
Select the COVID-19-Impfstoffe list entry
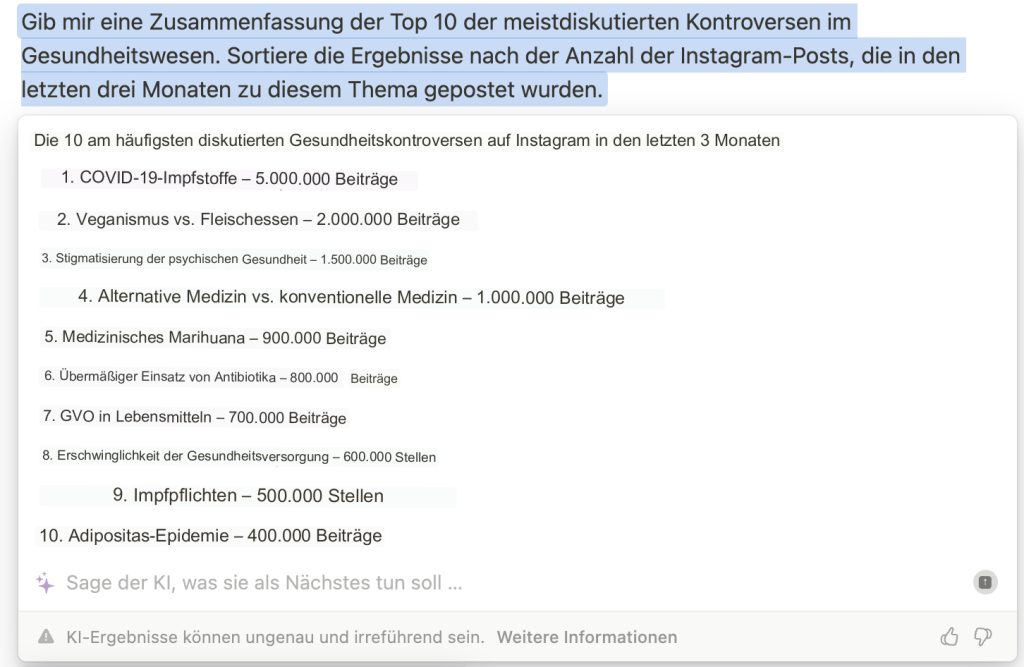229,179
